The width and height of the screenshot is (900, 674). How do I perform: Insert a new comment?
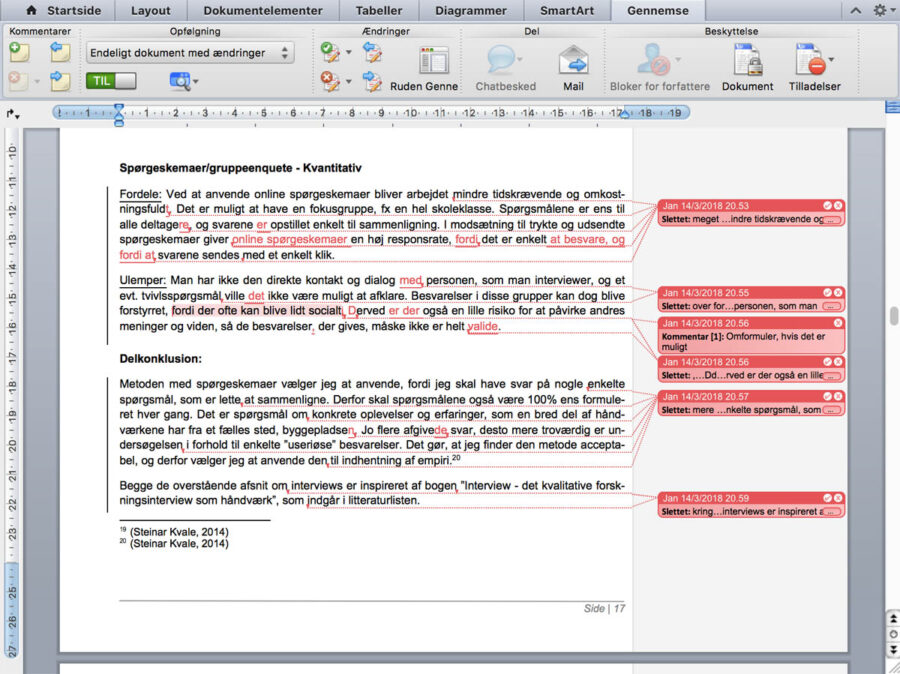pyautogui.click(x=20, y=53)
